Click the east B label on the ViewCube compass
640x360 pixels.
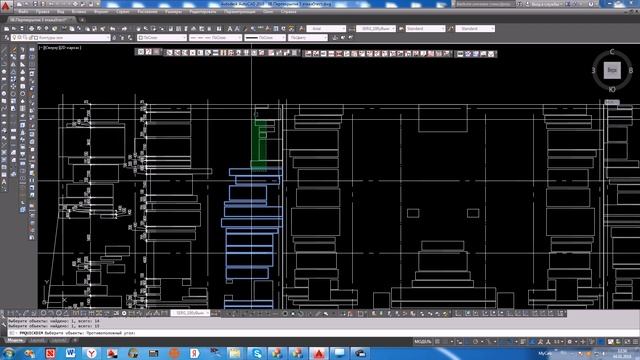point(631,71)
